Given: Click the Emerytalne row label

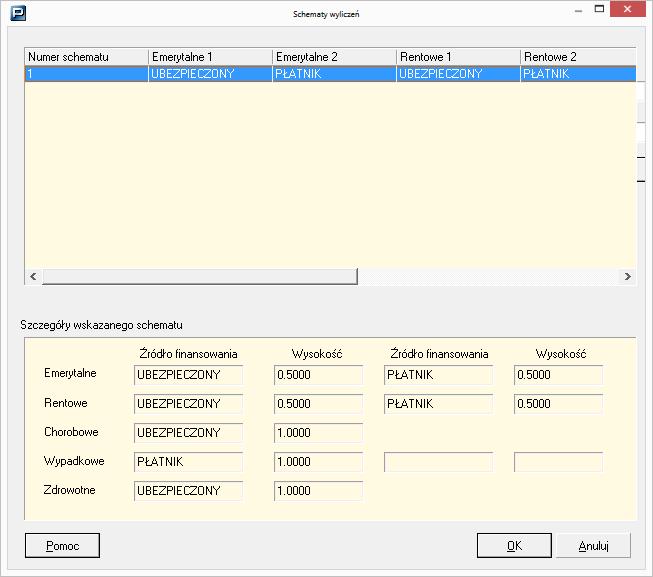Looking at the screenshot, I should [70, 373].
